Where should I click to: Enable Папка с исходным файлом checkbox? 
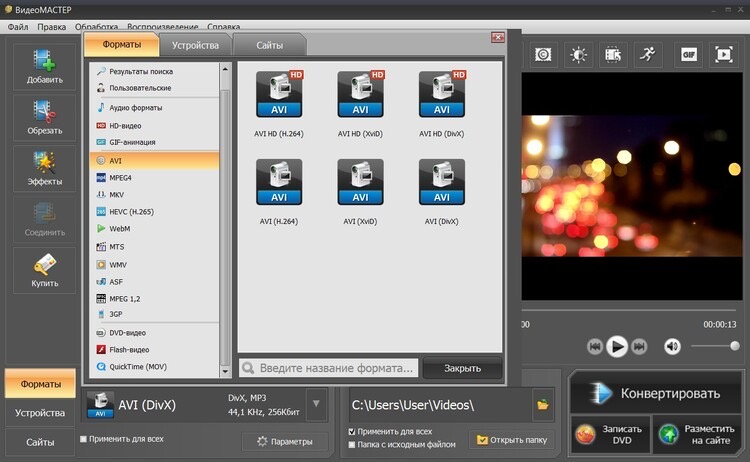(x=352, y=445)
